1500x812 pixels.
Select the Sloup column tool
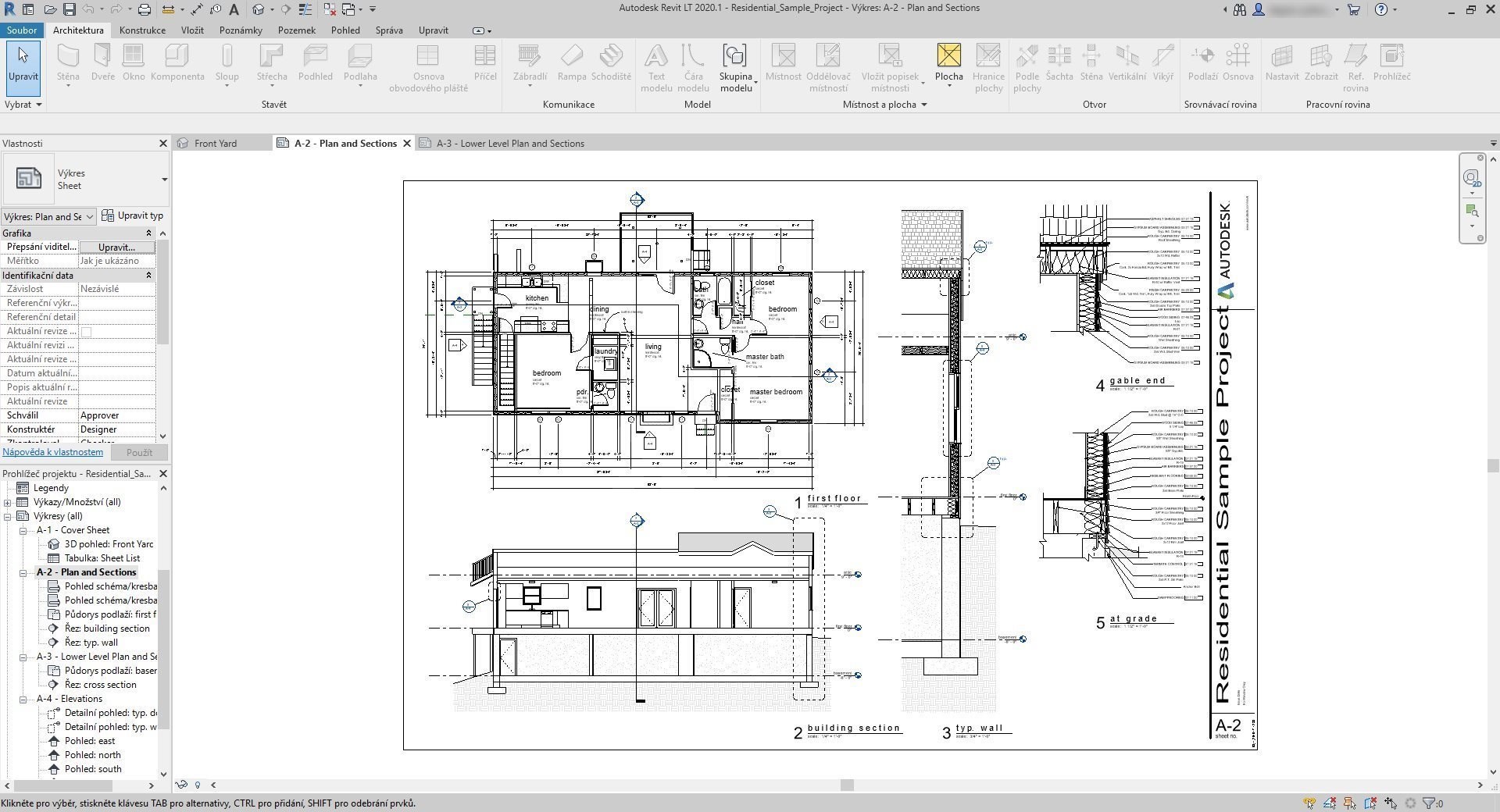coord(227,63)
